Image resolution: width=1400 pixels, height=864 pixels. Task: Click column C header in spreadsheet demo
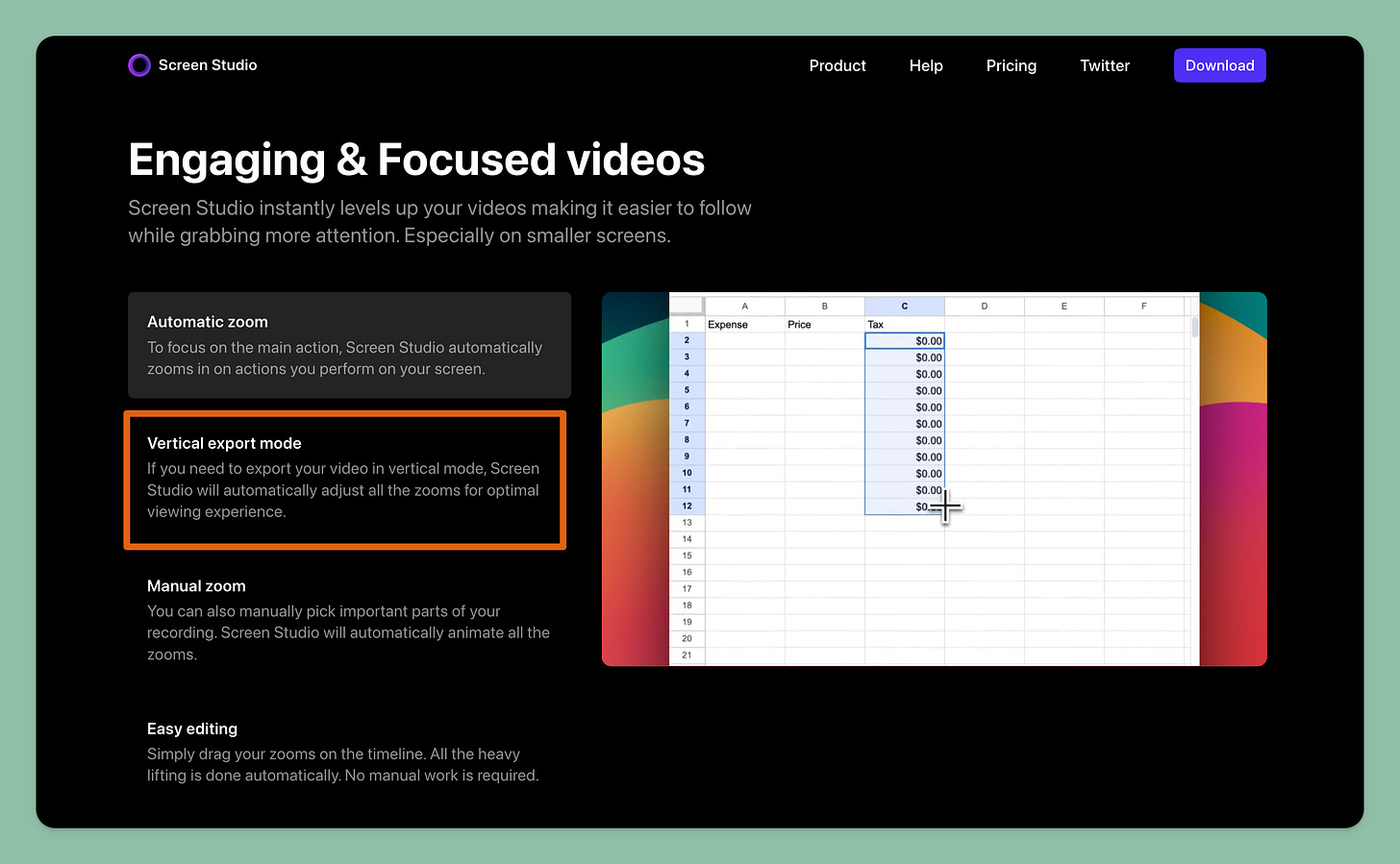click(904, 306)
